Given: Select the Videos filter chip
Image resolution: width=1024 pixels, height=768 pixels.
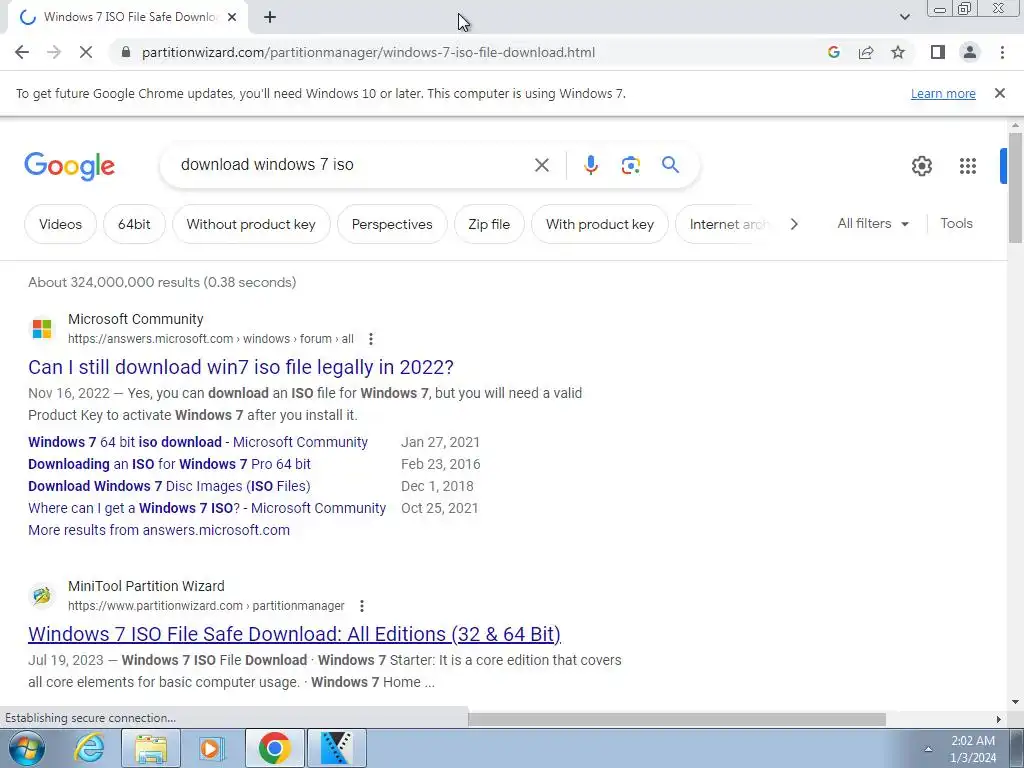Looking at the screenshot, I should (61, 224).
